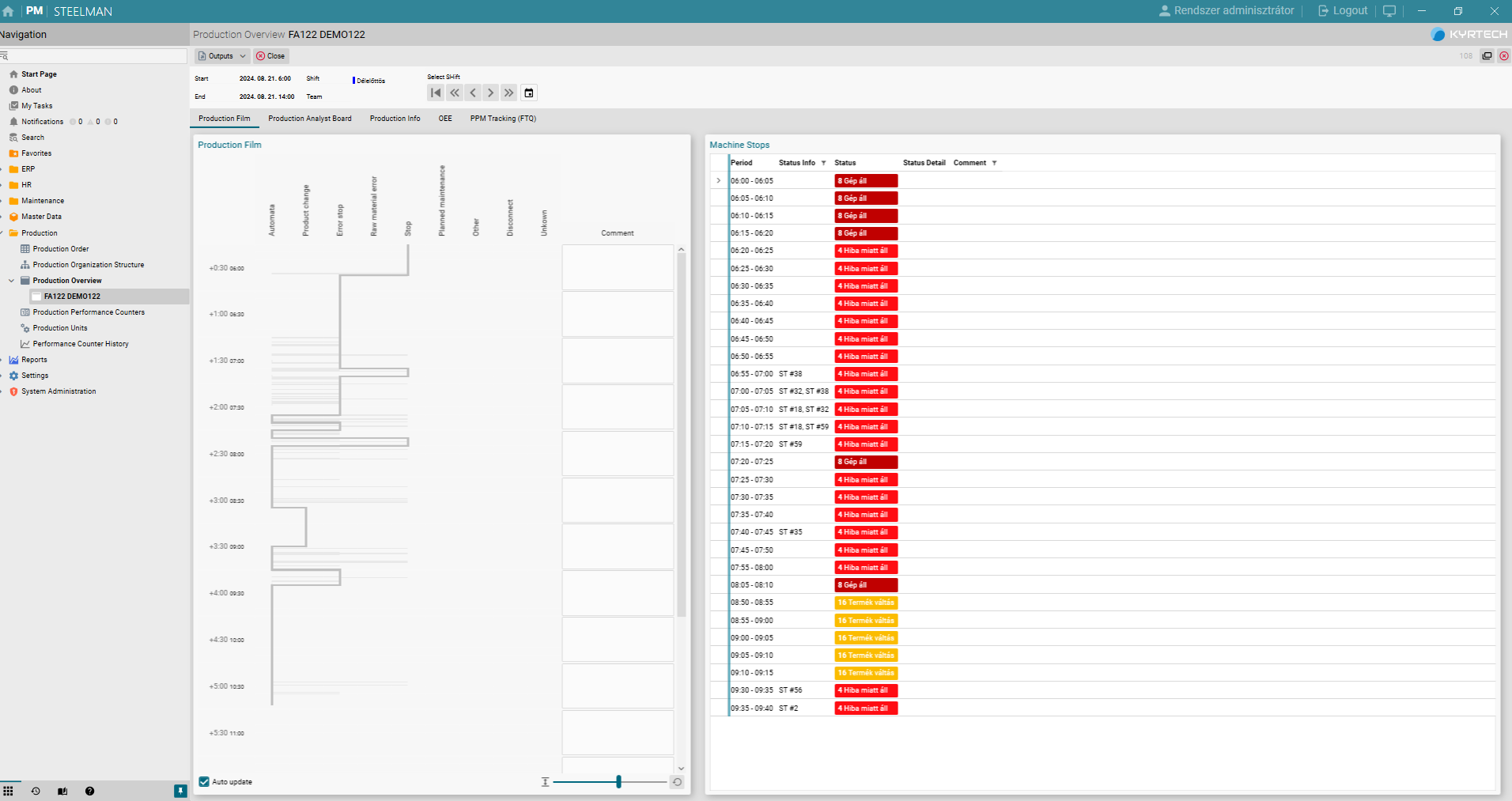Viewport: 1512px width, 801px height.
Task: Toggle the navigation pin button
Action: [x=180, y=791]
